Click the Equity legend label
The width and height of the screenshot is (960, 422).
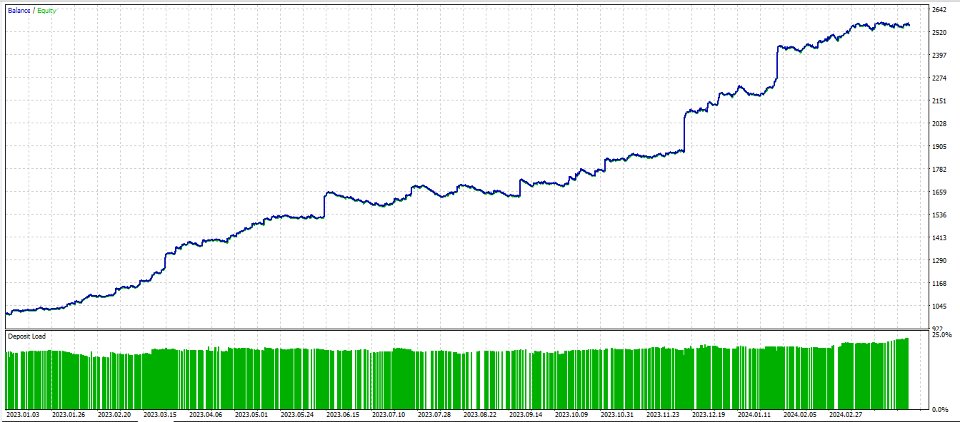(x=45, y=11)
